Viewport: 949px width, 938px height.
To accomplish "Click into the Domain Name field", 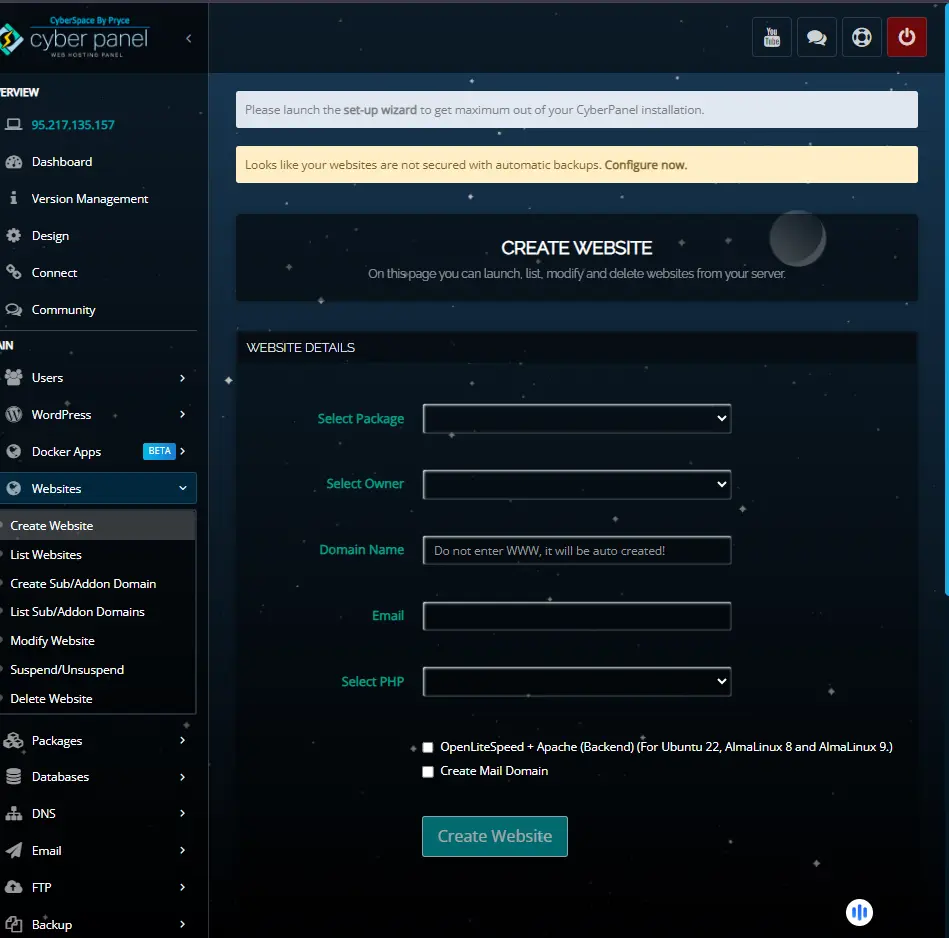I will tap(577, 550).
